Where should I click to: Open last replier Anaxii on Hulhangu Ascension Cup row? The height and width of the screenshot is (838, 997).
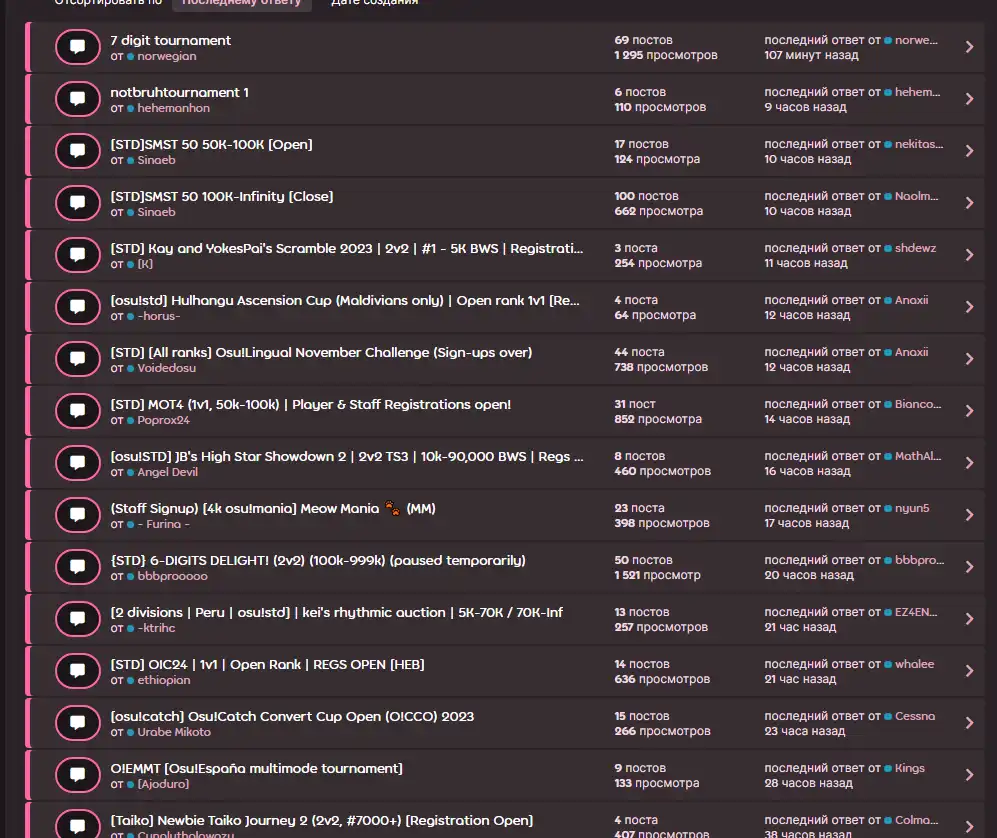coord(911,300)
